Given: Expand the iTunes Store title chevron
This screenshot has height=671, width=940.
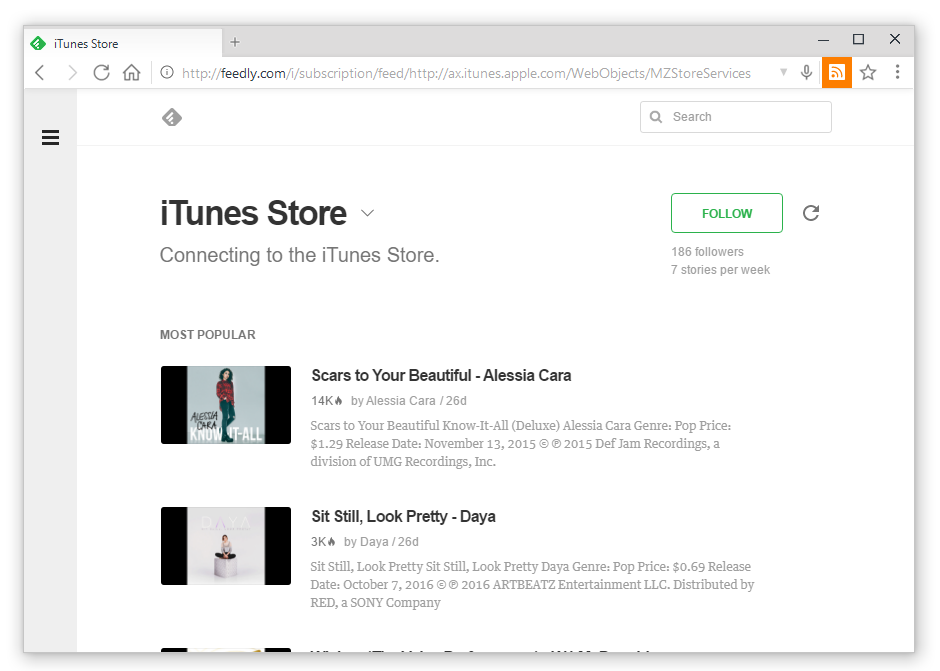Looking at the screenshot, I should click(x=367, y=213).
